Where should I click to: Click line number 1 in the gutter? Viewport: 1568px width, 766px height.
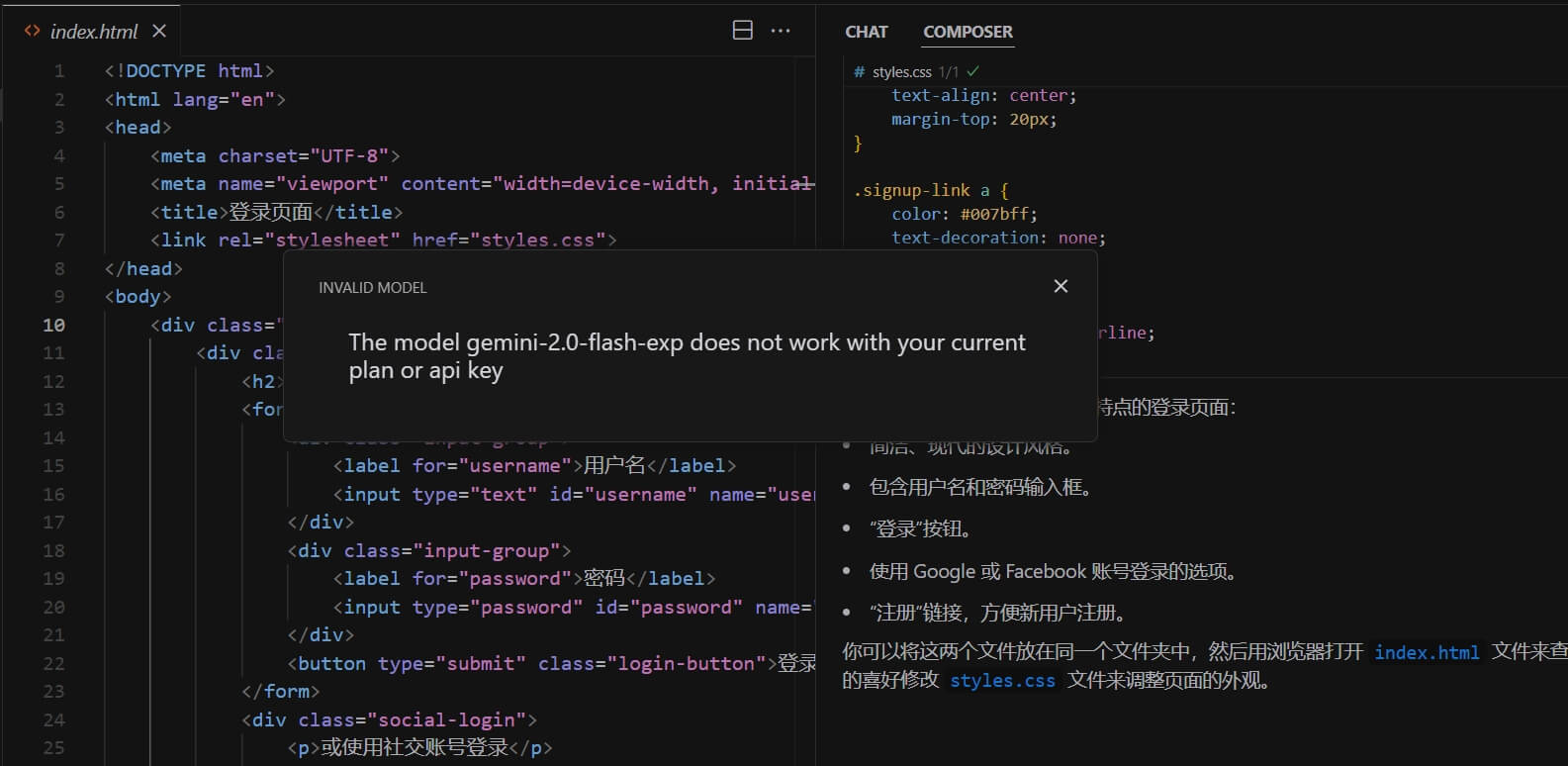tap(58, 71)
